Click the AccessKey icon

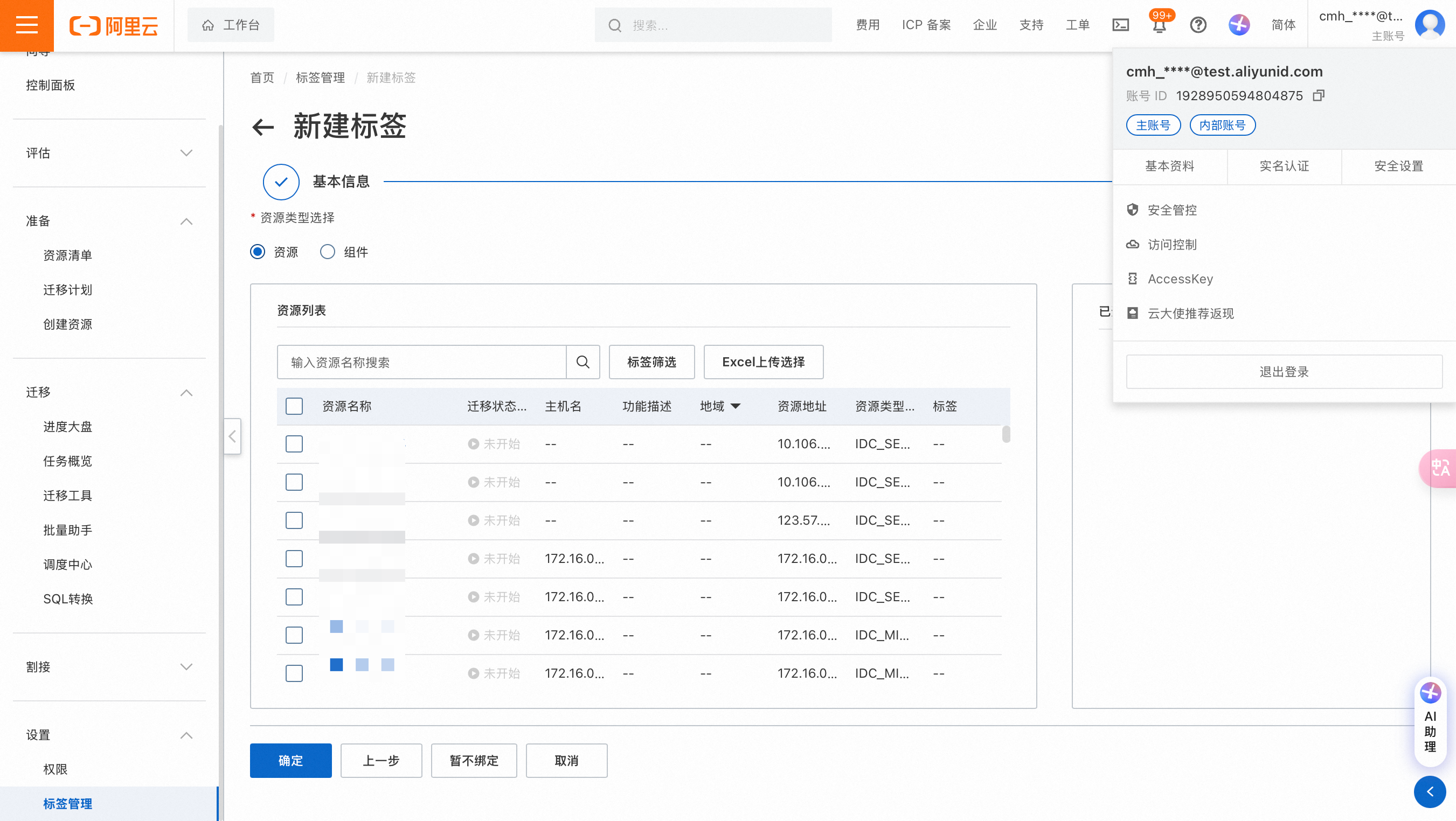(1132, 279)
